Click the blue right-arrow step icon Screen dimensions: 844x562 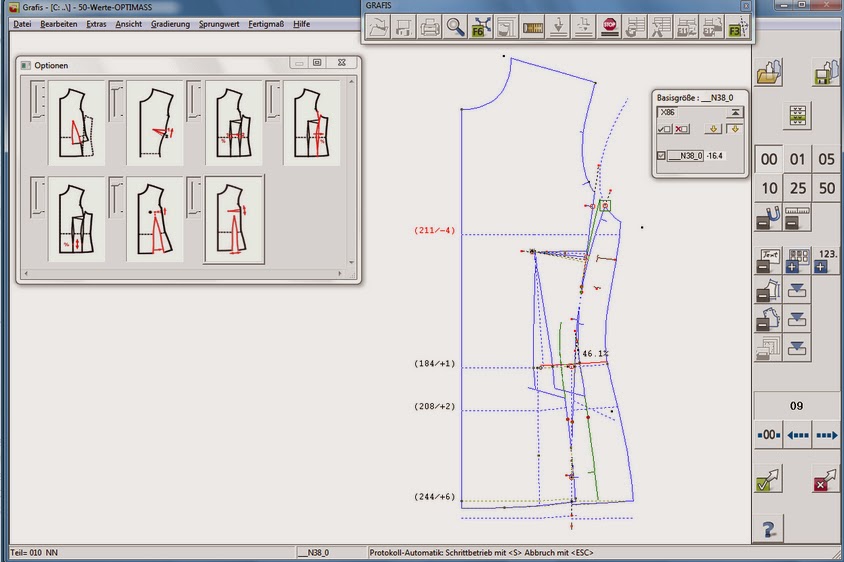tap(826, 434)
